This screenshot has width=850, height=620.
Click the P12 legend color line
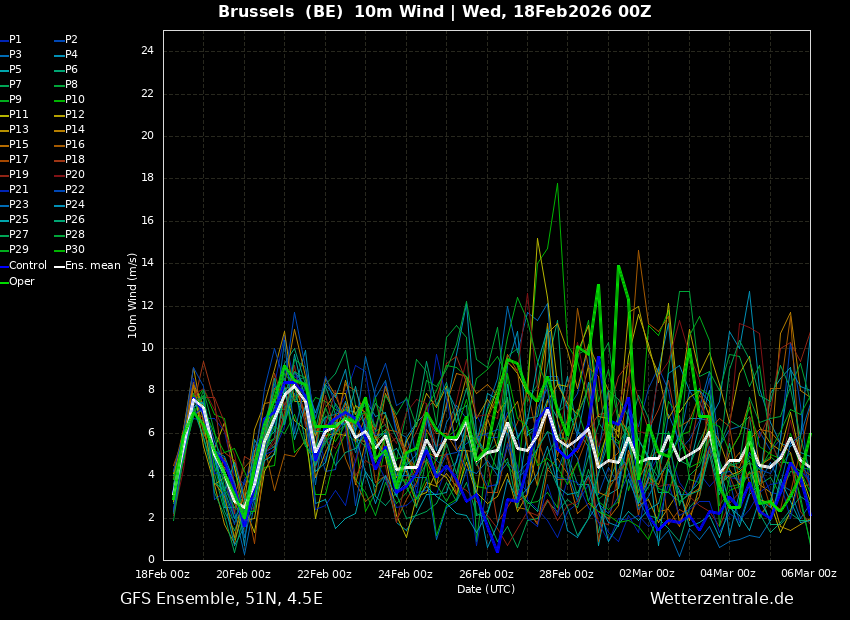pos(59,115)
